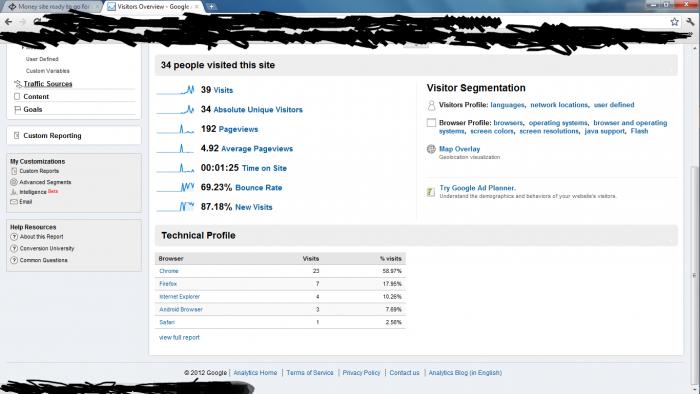Open Custom Reporting
The image size is (700, 394).
tap(52, 135)
